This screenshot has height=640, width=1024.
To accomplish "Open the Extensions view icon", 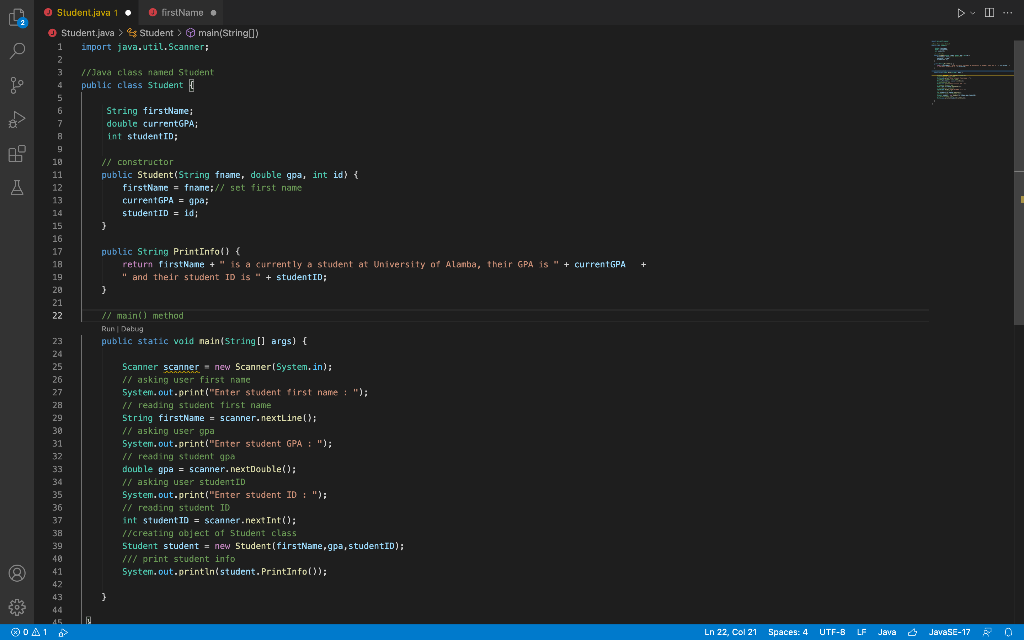I will click(16, 155).
